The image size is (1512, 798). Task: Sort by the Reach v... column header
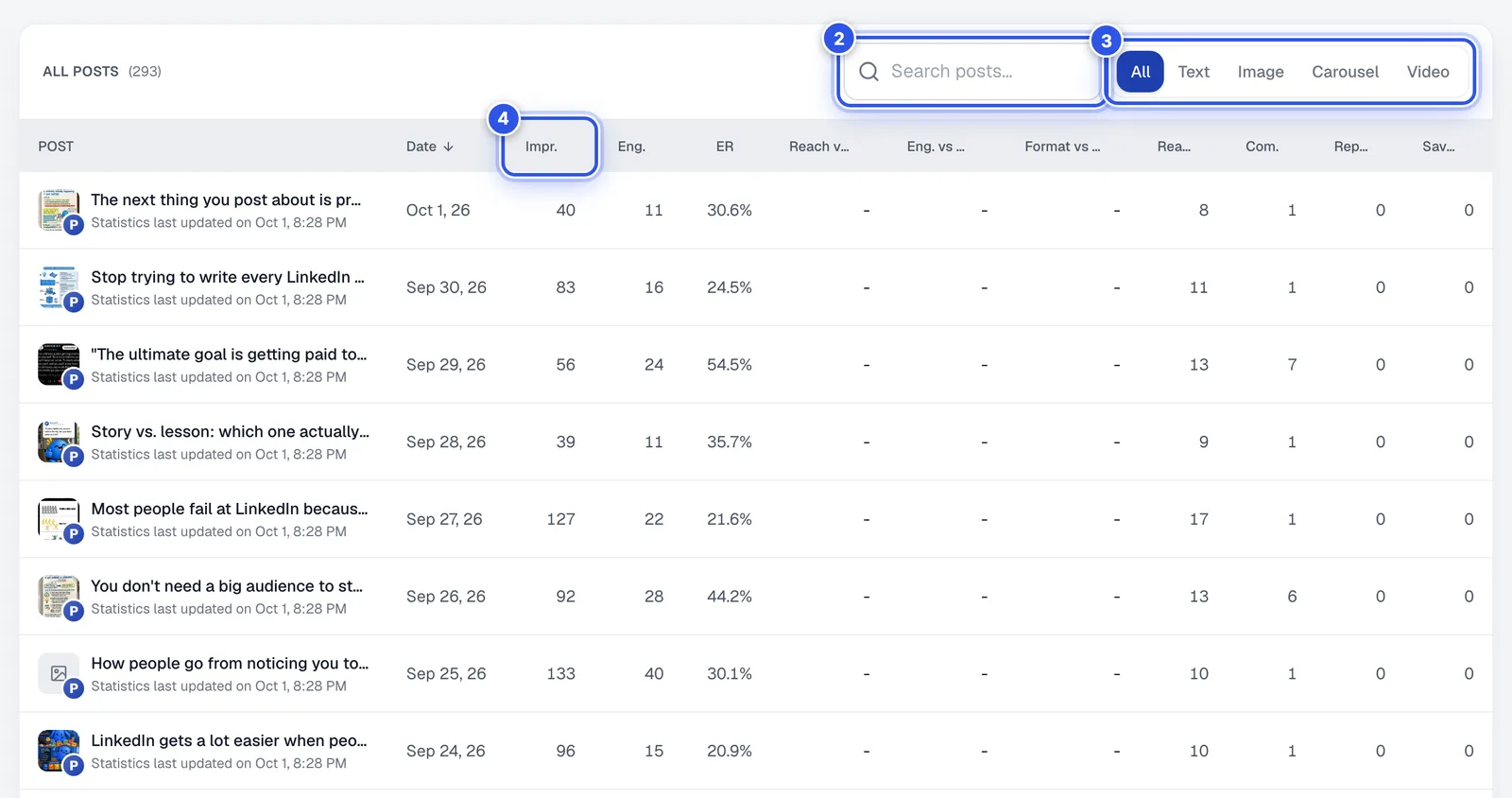819,147
